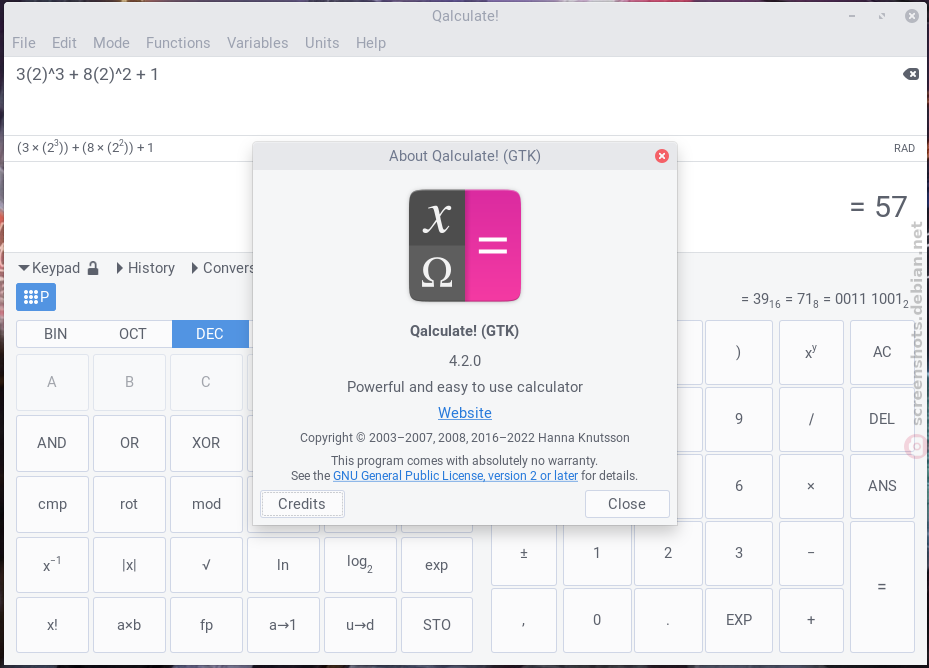Click the digit 6 key
929x668 pixels.
[739, 486]
